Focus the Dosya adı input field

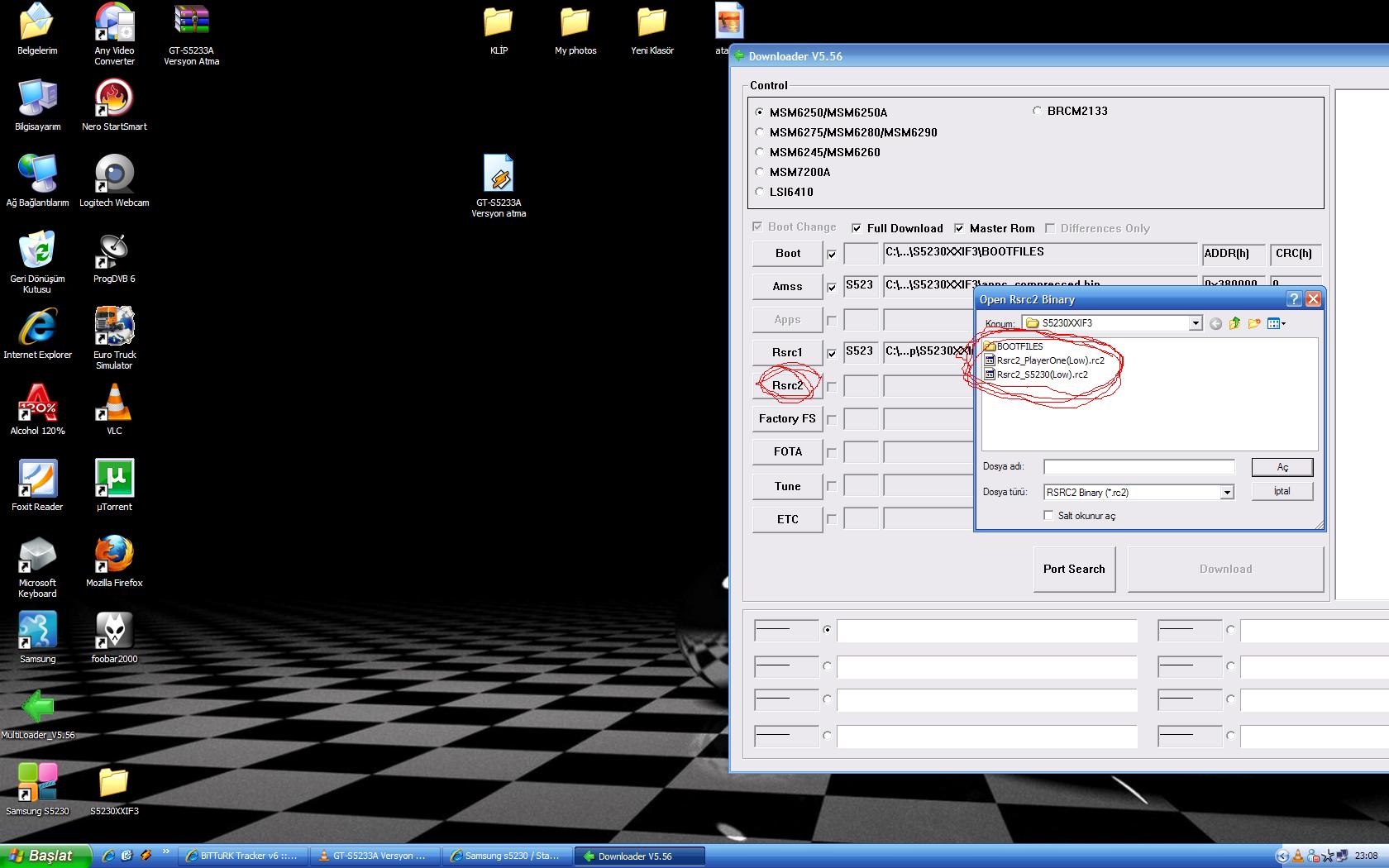tap(1139, 467)
